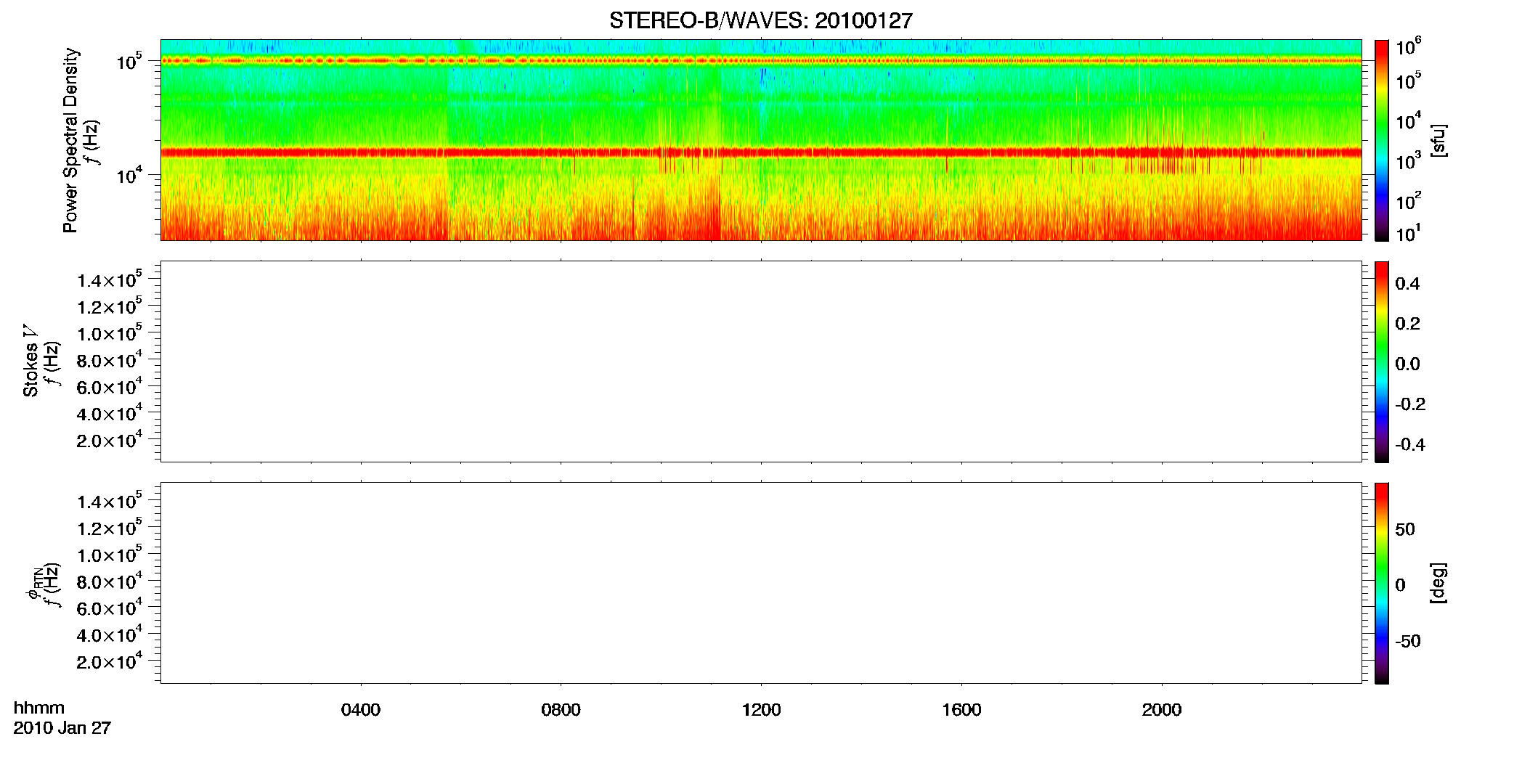Click the Stokes V color bar
1522x784 pixels.
1382,362
